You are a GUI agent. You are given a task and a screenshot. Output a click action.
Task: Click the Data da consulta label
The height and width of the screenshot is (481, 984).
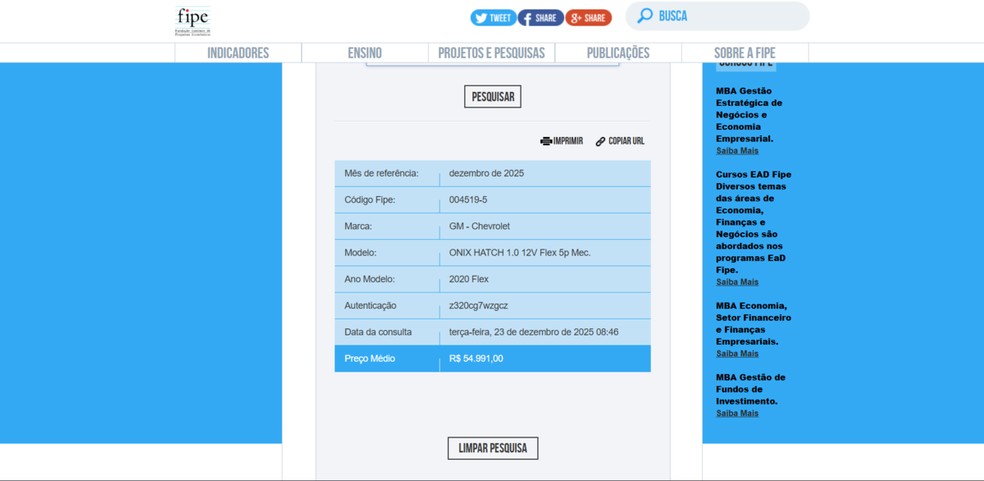pyautogui.click(x=378, y=332)
